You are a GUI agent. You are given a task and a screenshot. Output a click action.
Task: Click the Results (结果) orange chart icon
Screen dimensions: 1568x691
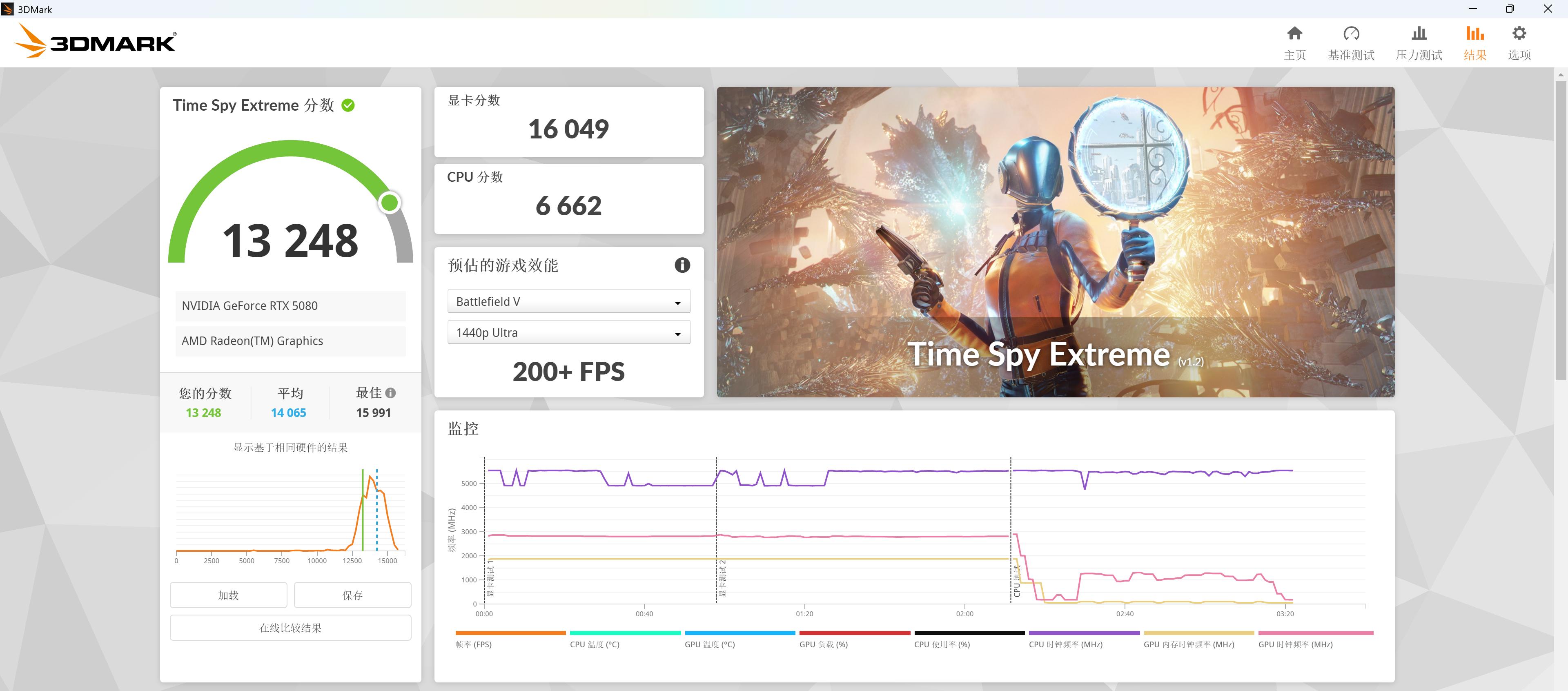[x=1474, y=33]
